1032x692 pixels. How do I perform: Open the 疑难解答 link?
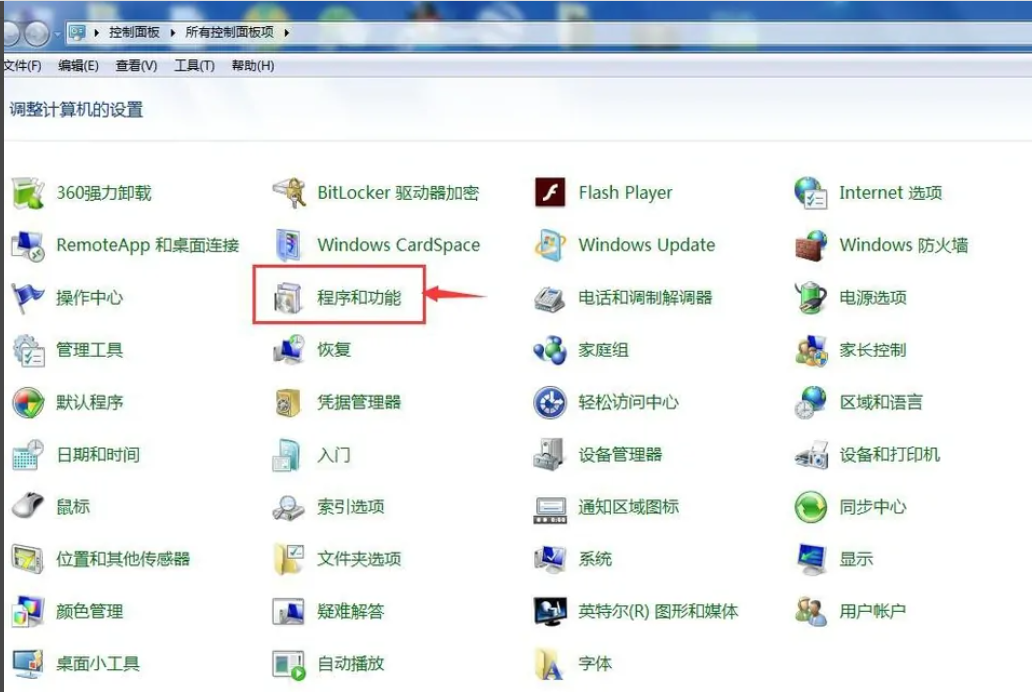350,611
